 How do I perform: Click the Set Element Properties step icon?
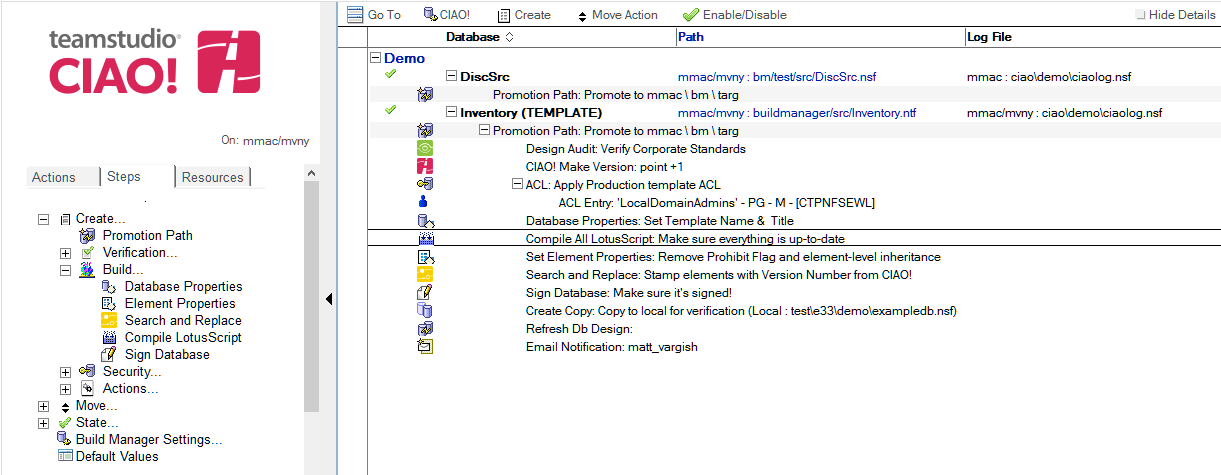(425, 257)
